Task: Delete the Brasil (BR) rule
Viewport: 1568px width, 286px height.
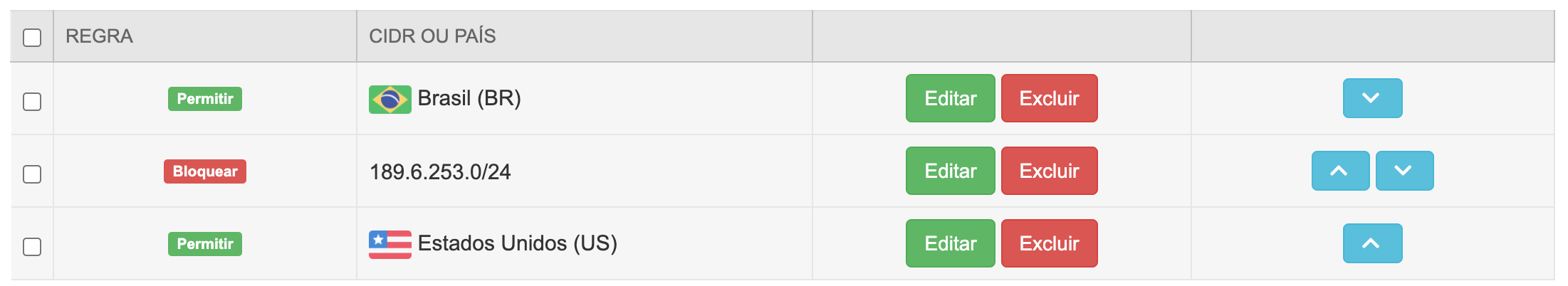Action: pos(1049,98)
